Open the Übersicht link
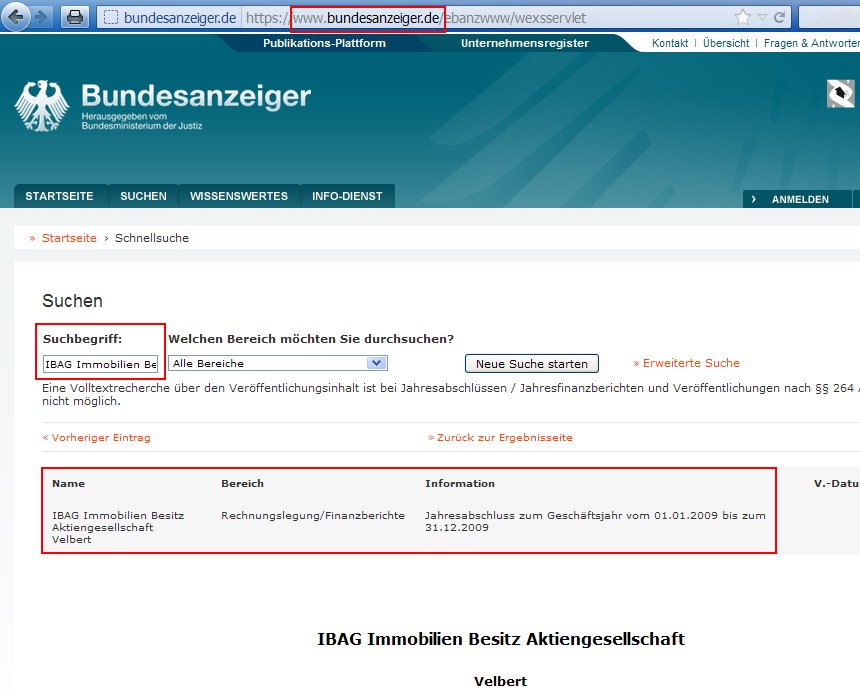The image size is (860, 695). pyautogui.click(x=726, y=43)
